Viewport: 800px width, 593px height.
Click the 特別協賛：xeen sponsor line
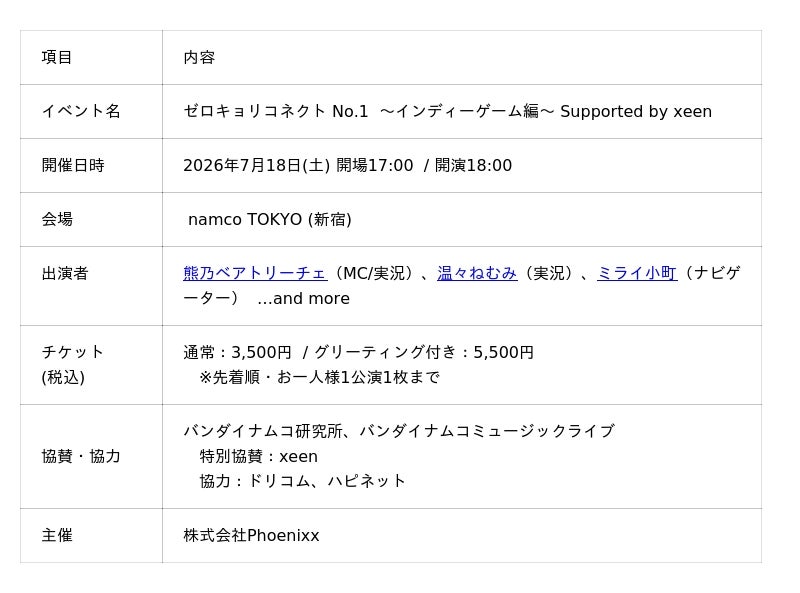(x=259, y=456)
